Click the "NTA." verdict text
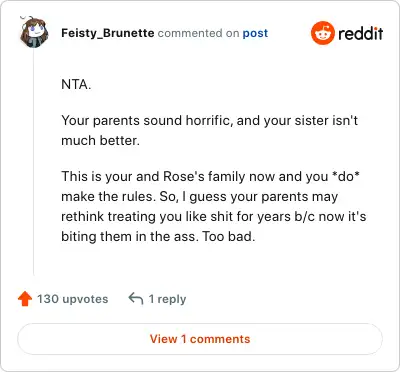The width and height of the screenshot is (400, 372). 76,84
